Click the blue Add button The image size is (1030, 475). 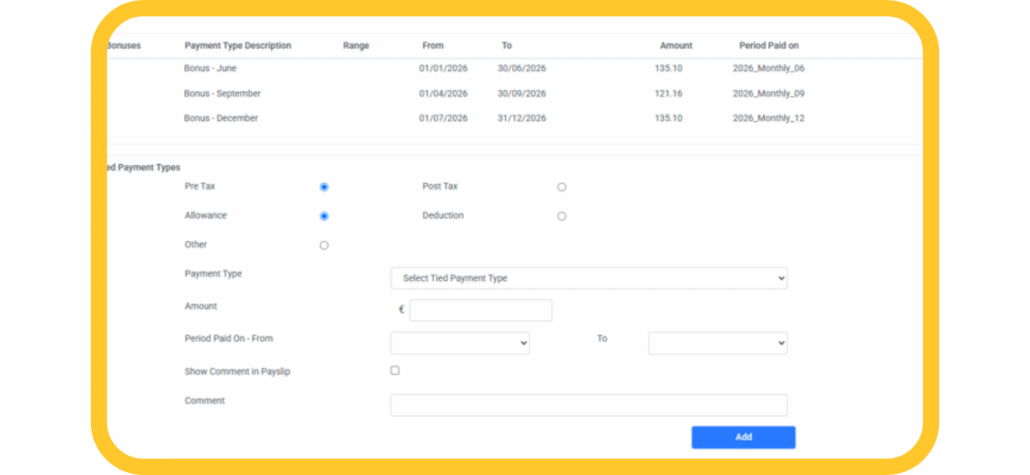(744, 438)
